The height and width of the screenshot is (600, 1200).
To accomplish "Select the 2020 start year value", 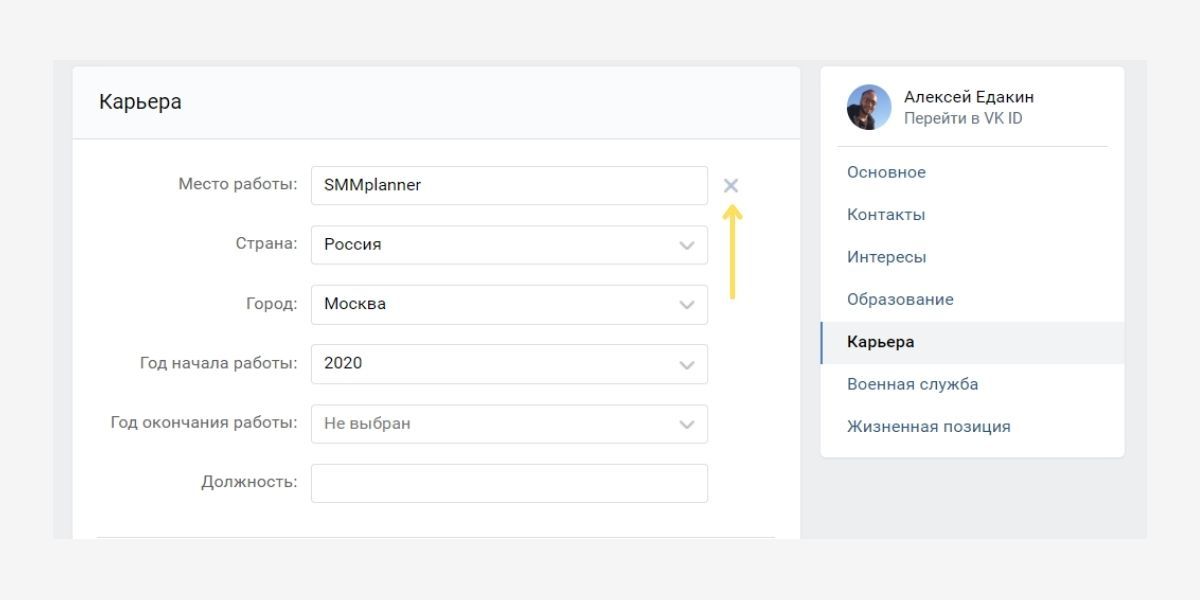I will tap(343, 364).
